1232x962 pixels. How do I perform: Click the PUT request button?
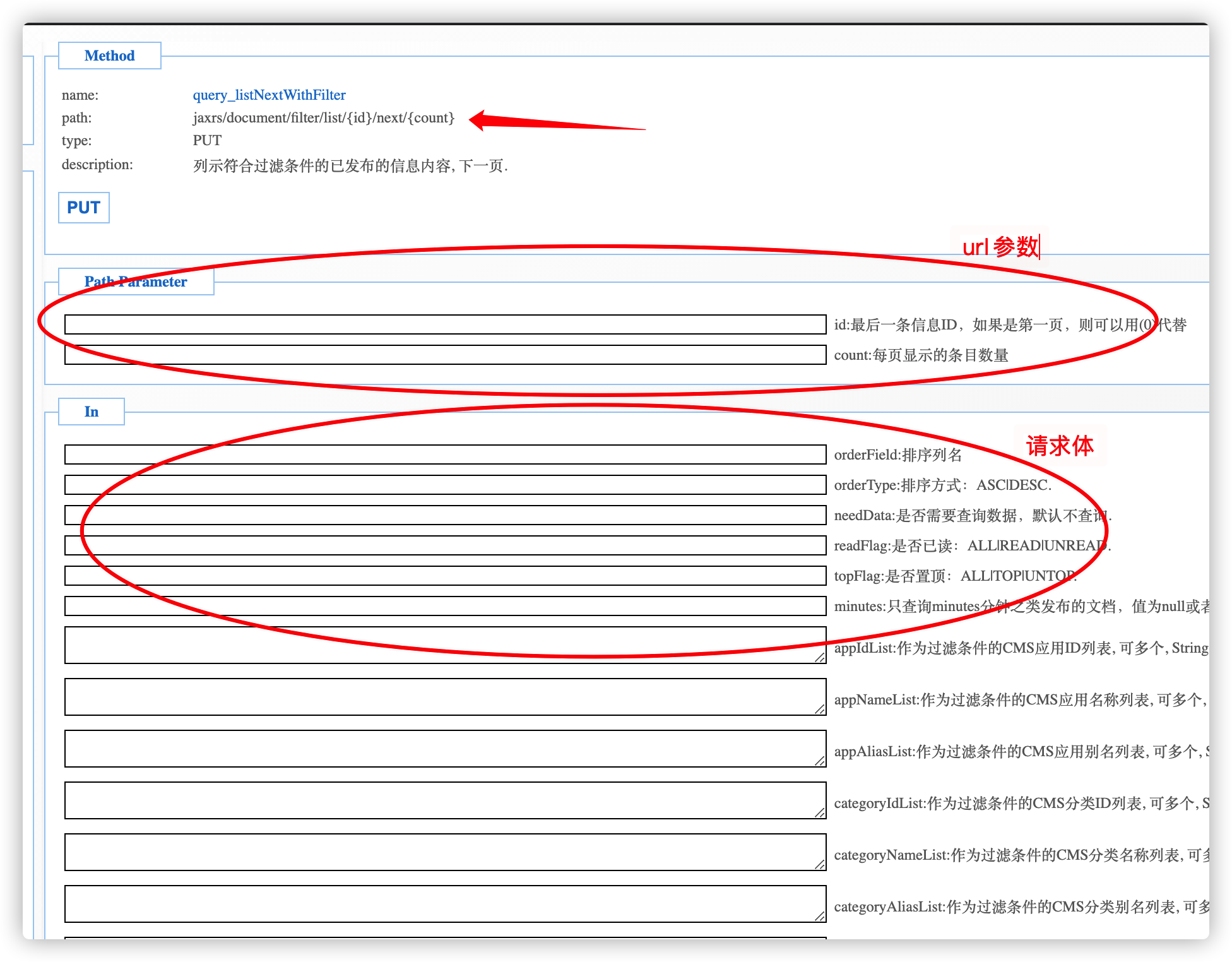point(83,208)
